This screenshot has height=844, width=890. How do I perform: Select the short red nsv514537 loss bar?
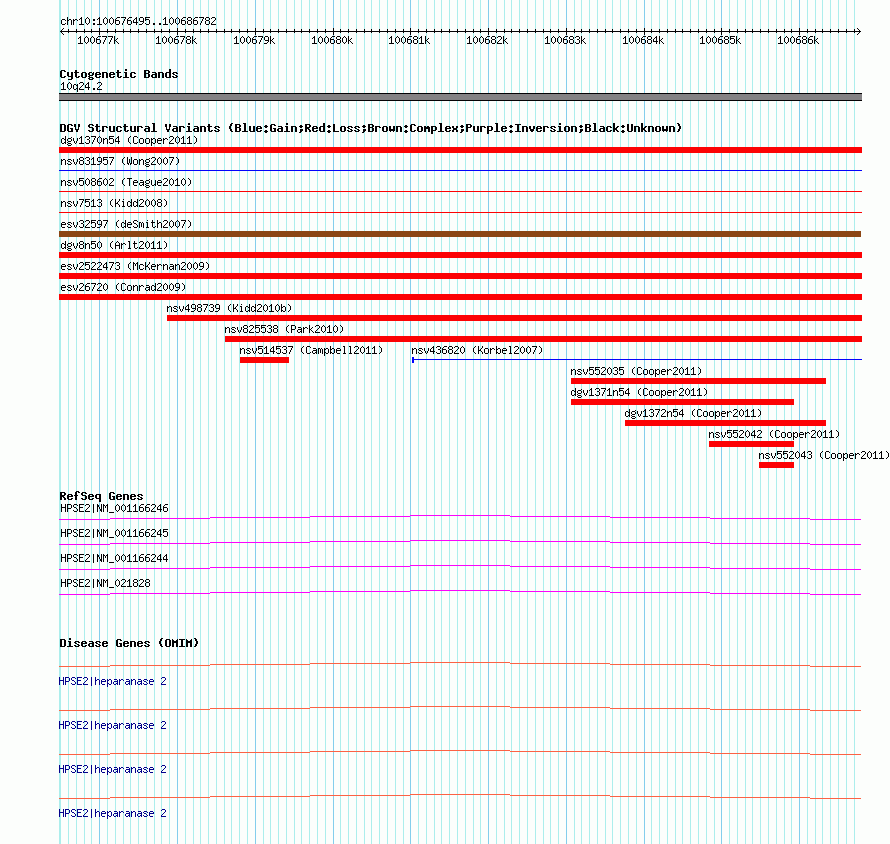tap(265, 360)
